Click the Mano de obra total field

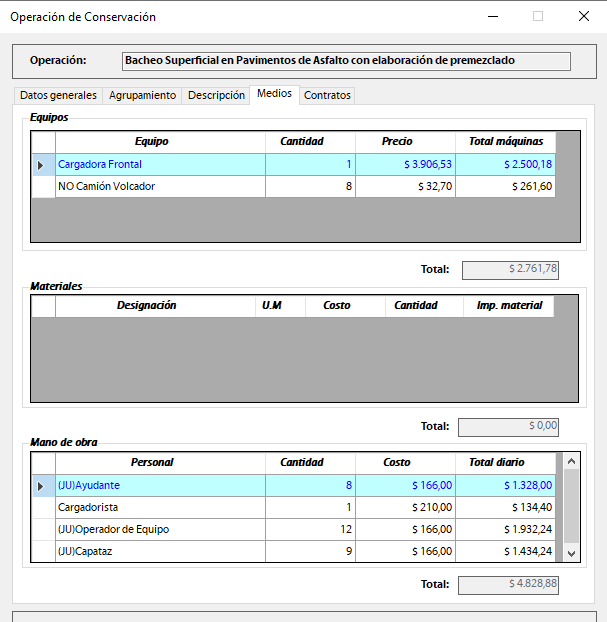(508, 584)
